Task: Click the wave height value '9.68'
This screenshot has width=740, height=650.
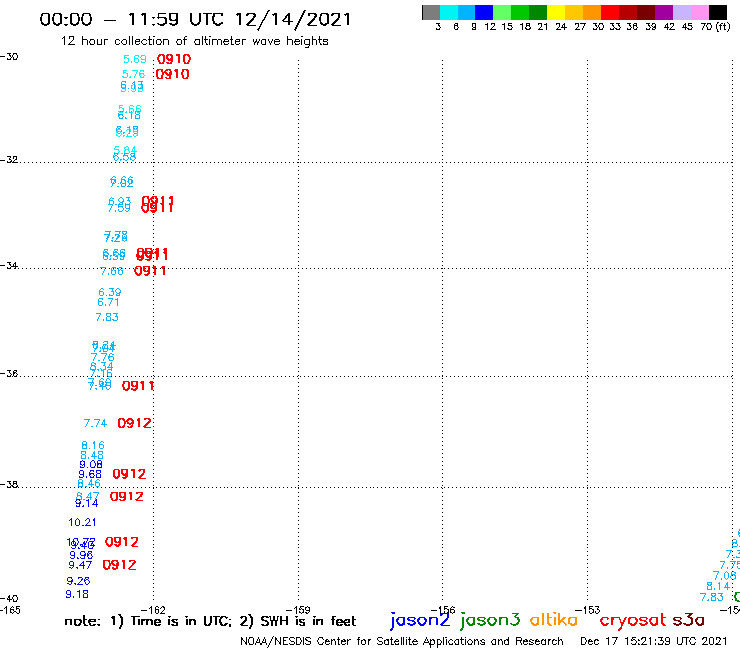Action: tap(90, 474)
